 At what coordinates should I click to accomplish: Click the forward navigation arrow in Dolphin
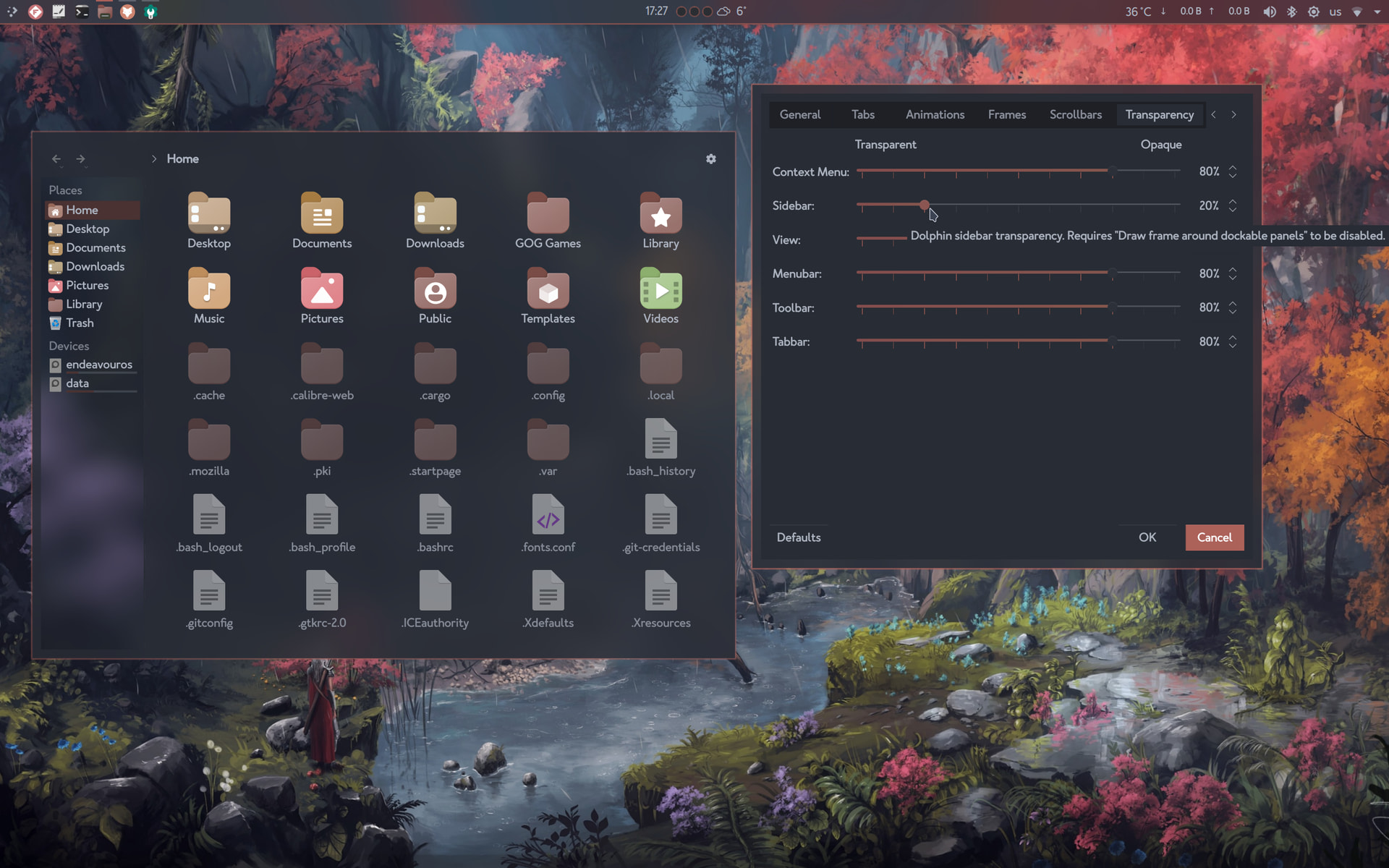click(80, 159)
